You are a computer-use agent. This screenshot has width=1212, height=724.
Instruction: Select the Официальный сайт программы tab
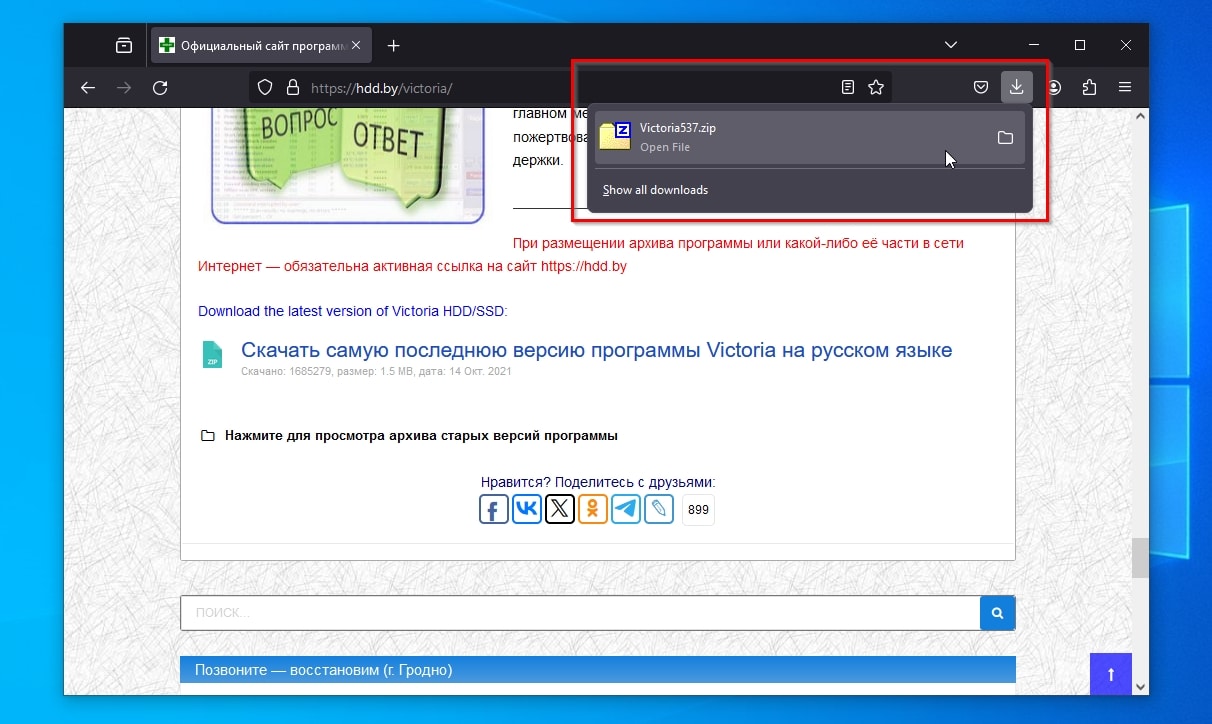coord(262,45)
